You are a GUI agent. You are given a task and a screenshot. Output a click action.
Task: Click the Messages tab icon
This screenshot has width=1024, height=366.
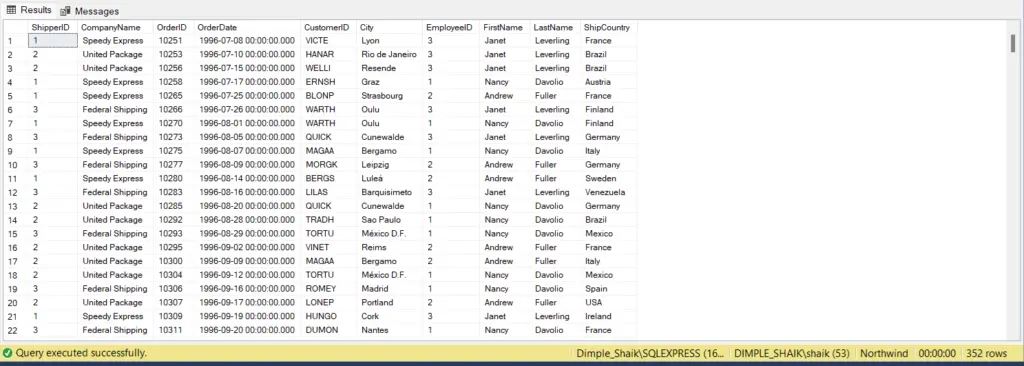pyautogui.click(x=65, y=11)
